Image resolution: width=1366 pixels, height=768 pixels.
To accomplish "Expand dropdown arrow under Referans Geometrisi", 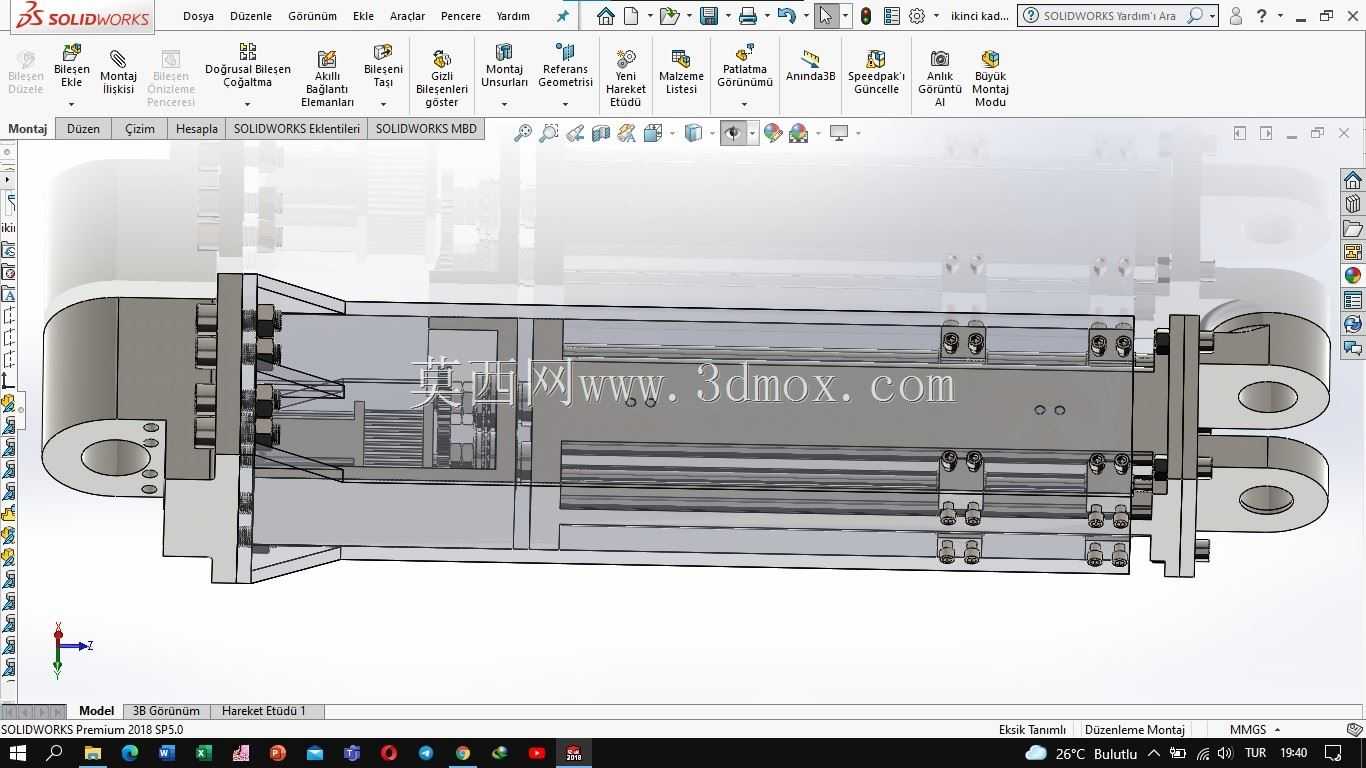I will (x=565, y=104).
